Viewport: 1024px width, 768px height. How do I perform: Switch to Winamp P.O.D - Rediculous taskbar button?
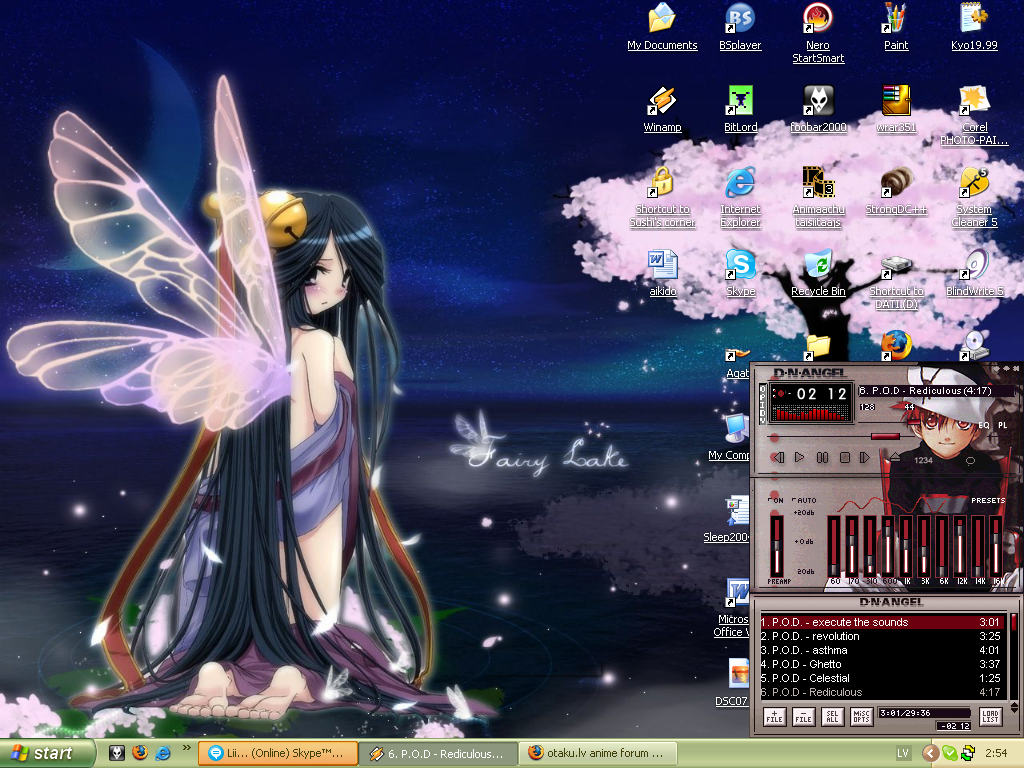439,753
